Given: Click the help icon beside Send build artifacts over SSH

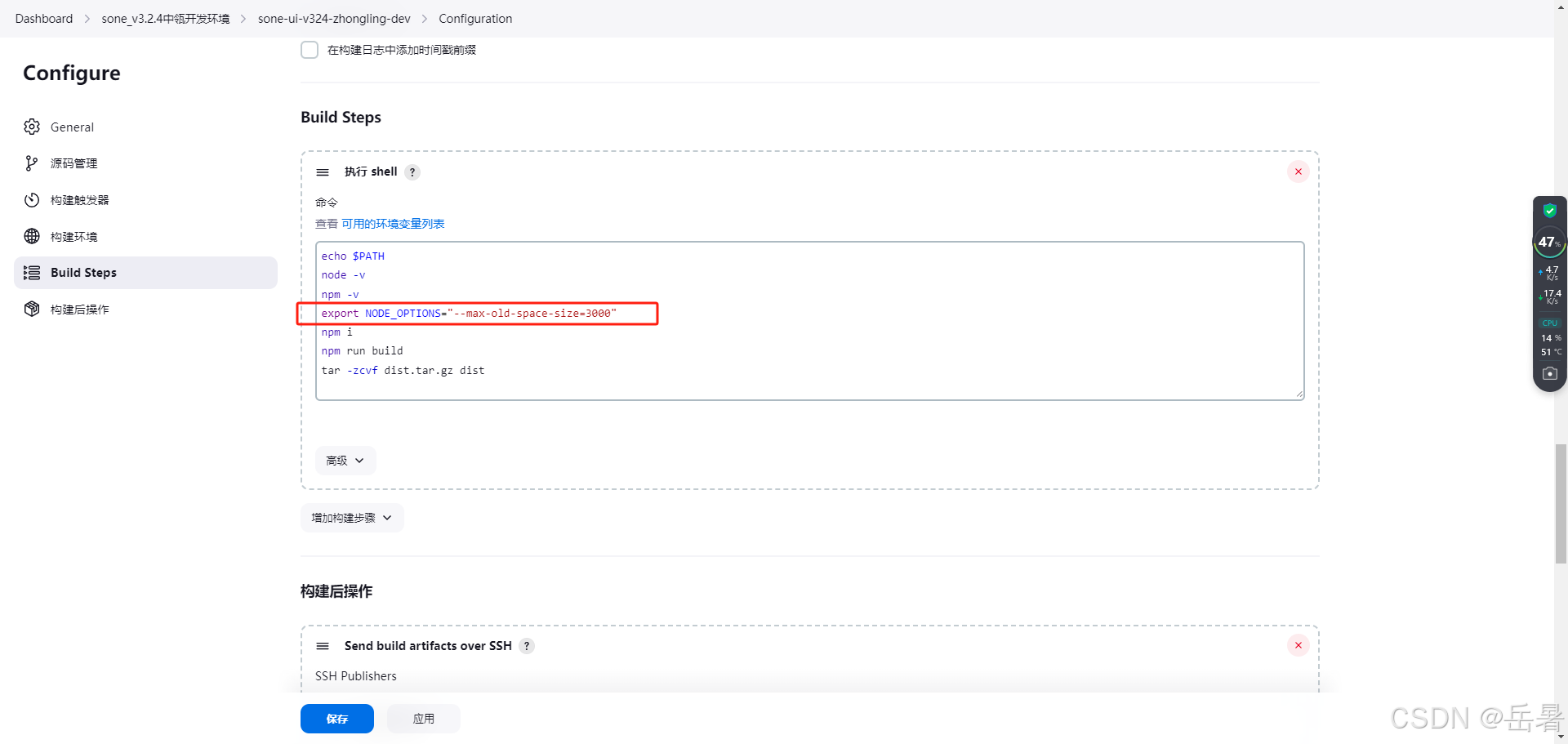Looking at the screenshot, I should [x=527, y=645].
